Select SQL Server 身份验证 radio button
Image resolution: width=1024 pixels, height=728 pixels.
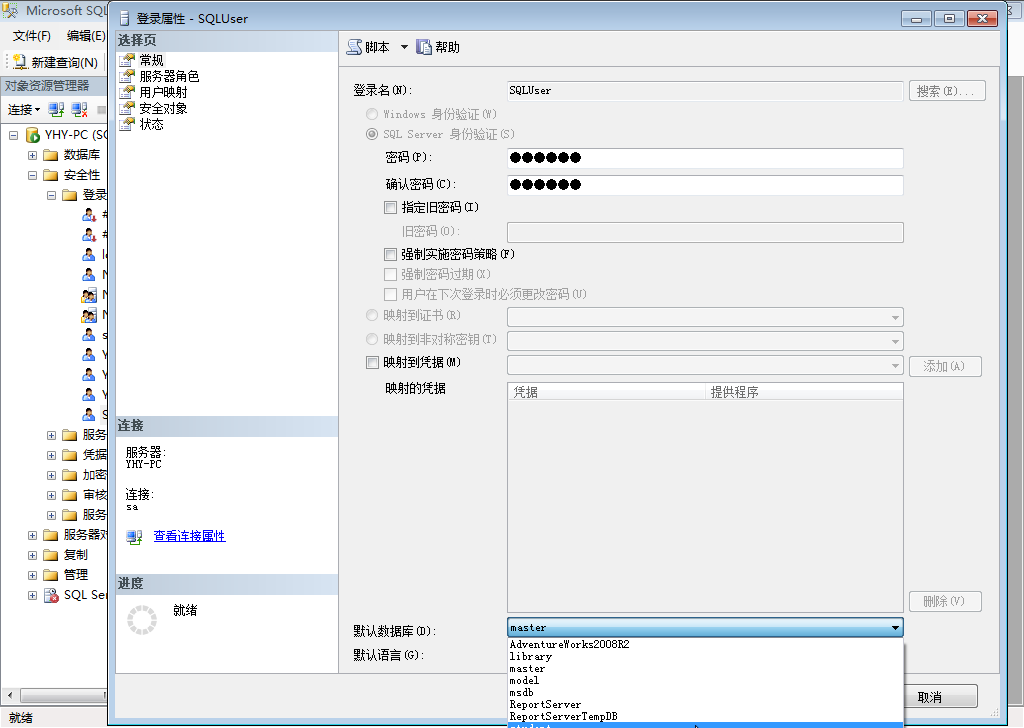[372, 134]
